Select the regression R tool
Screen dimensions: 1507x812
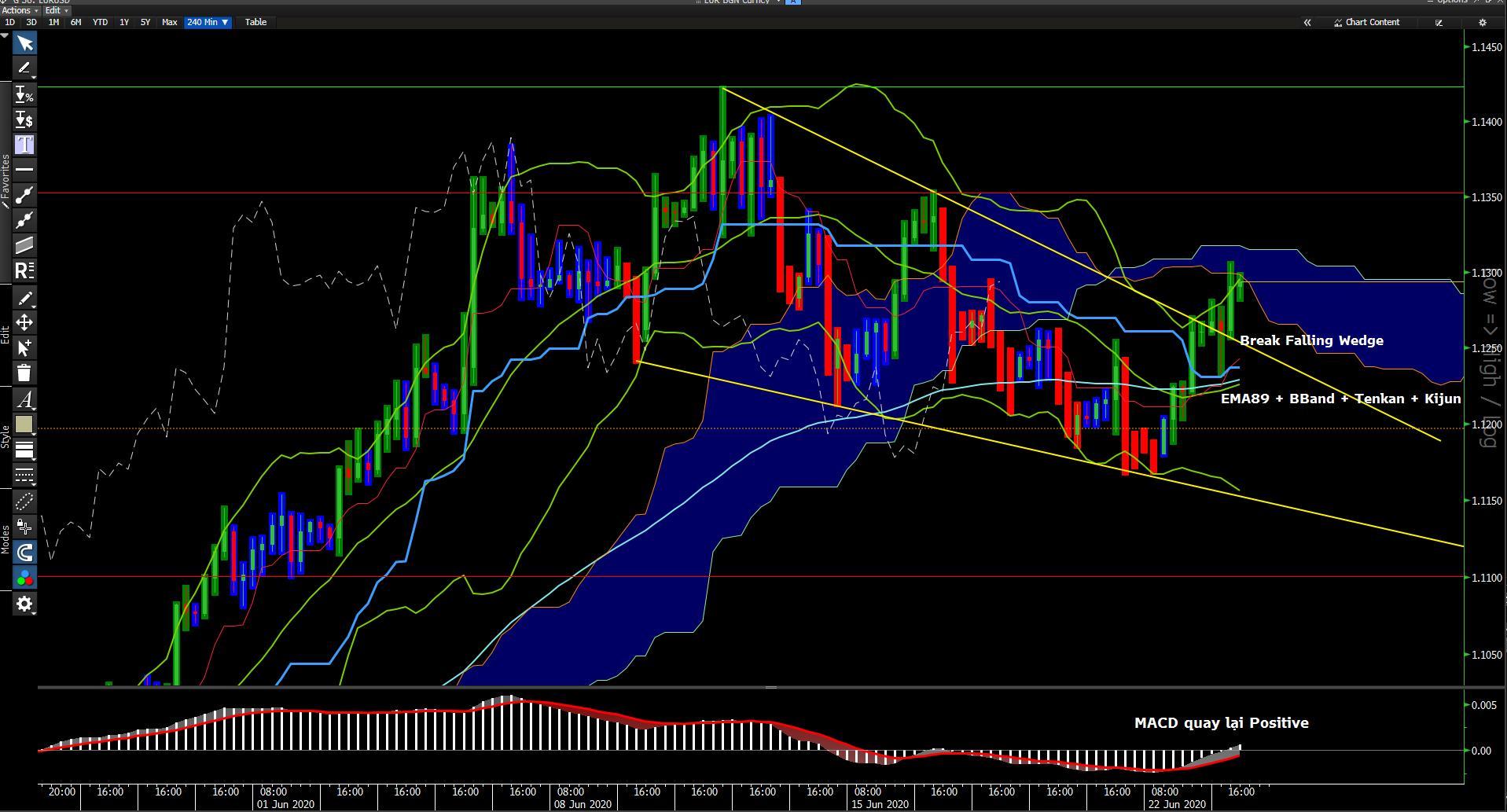click(24, 270)
